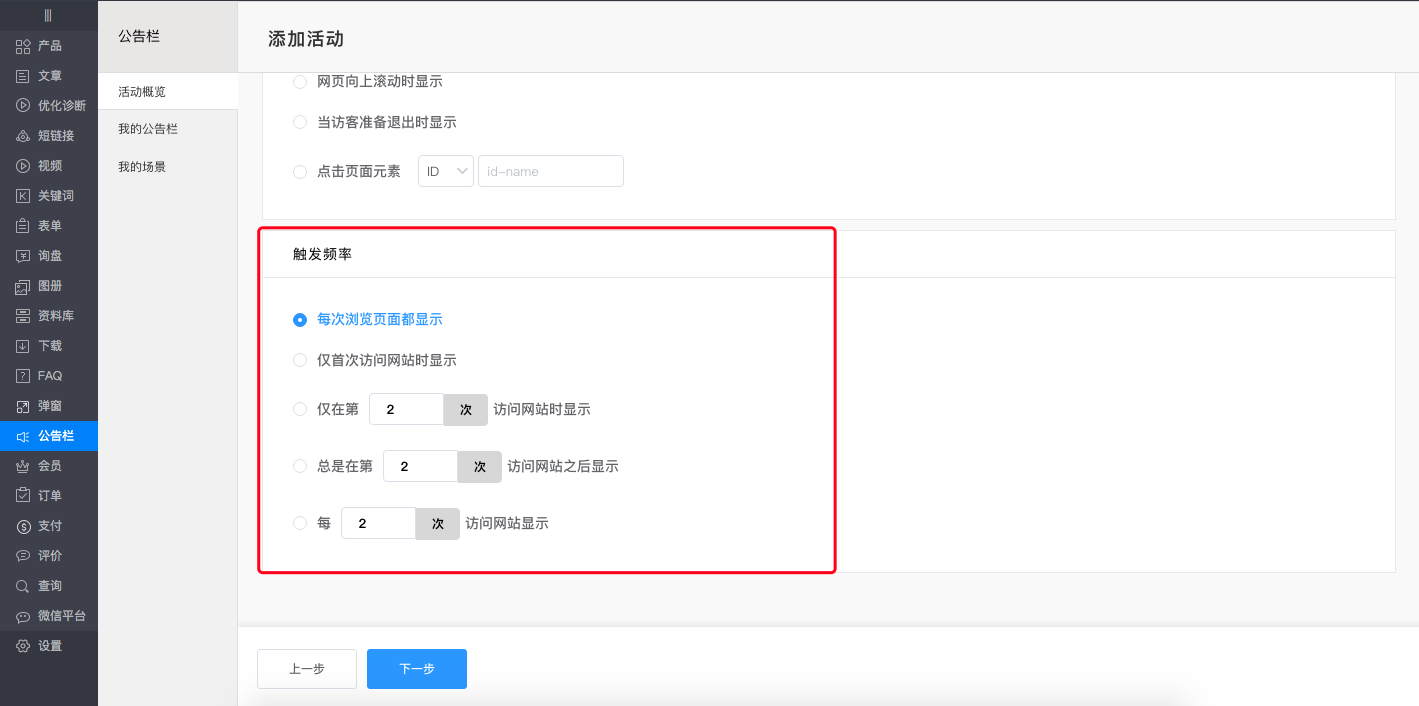Select 仅首次访问网站时显示 option
1419x706 pixels.
pos(300,359)
